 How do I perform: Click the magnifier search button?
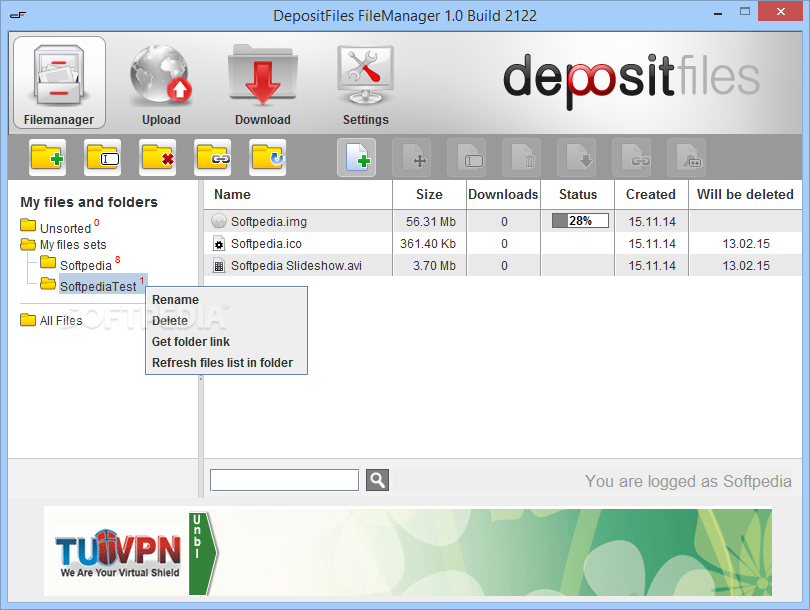(377, 480)
